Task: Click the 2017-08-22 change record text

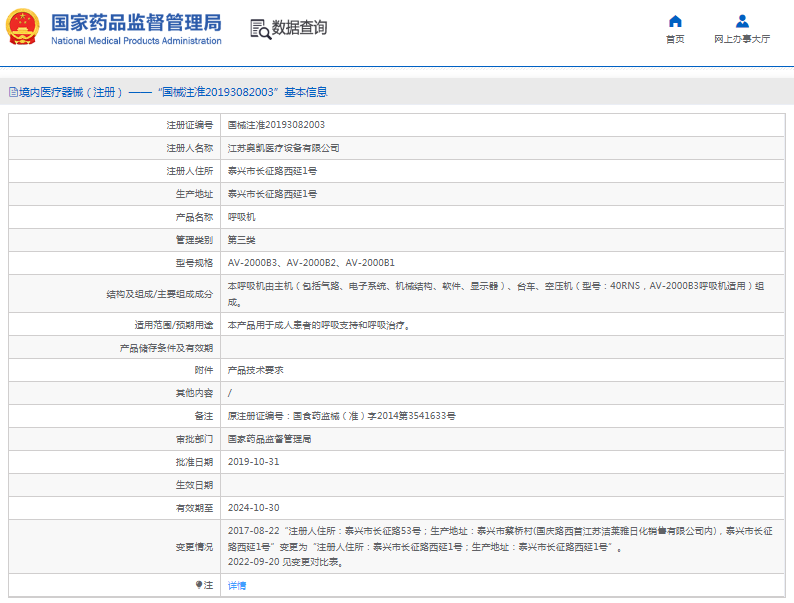Action: pos(500,539)
